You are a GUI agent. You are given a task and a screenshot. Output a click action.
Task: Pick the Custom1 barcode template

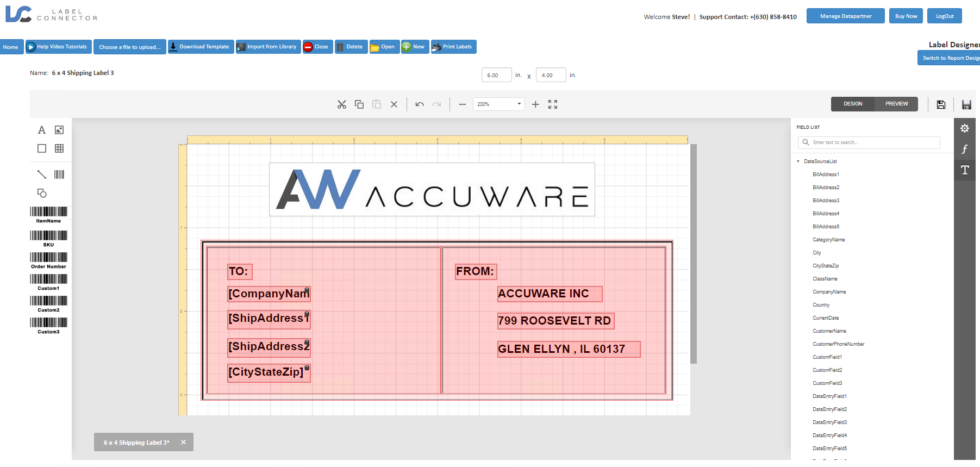click(x=48, y=283)
